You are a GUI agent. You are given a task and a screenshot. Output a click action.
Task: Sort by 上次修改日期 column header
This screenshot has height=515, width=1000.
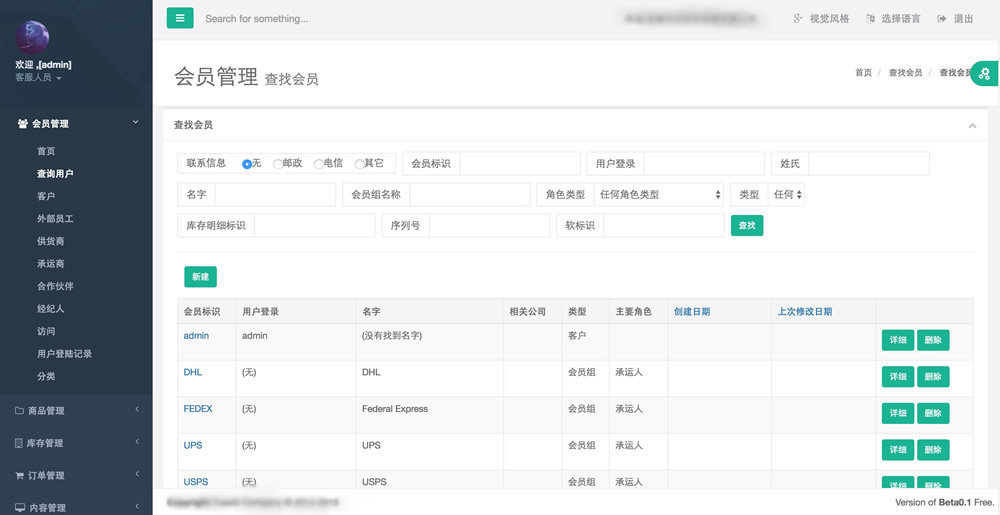tap(804, 312)
